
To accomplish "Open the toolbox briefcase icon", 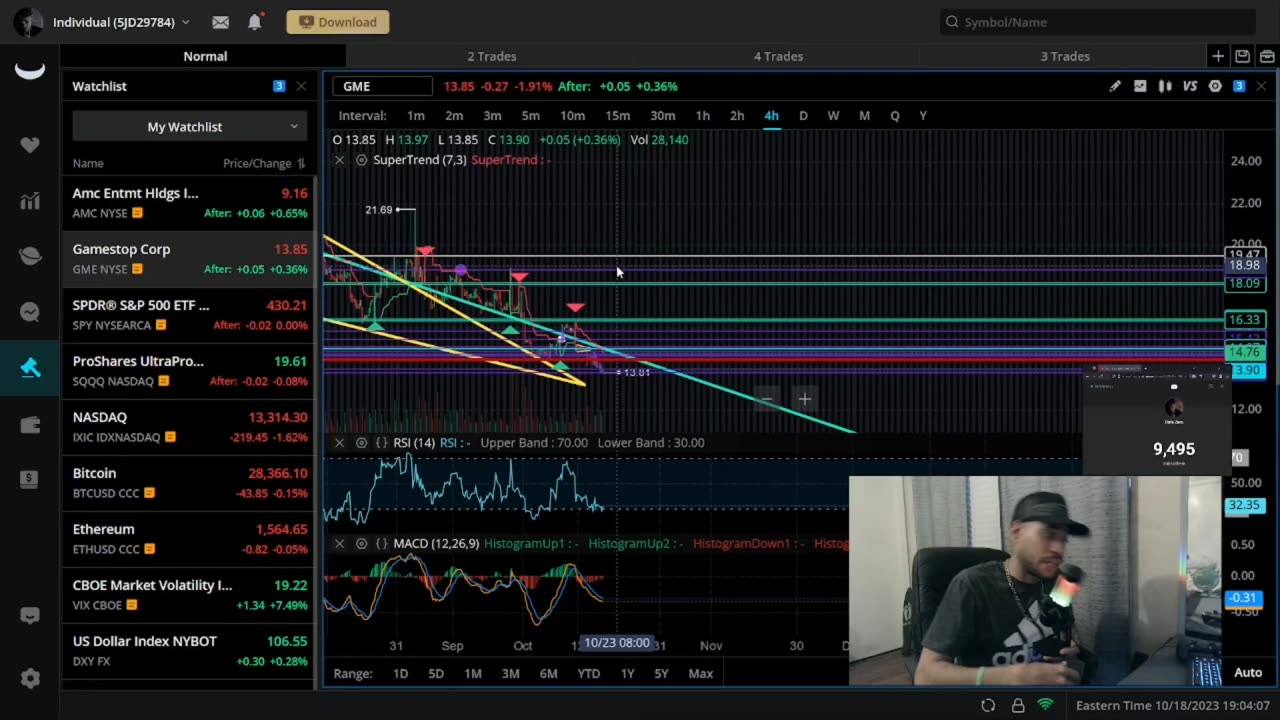I will point(1266,56).
